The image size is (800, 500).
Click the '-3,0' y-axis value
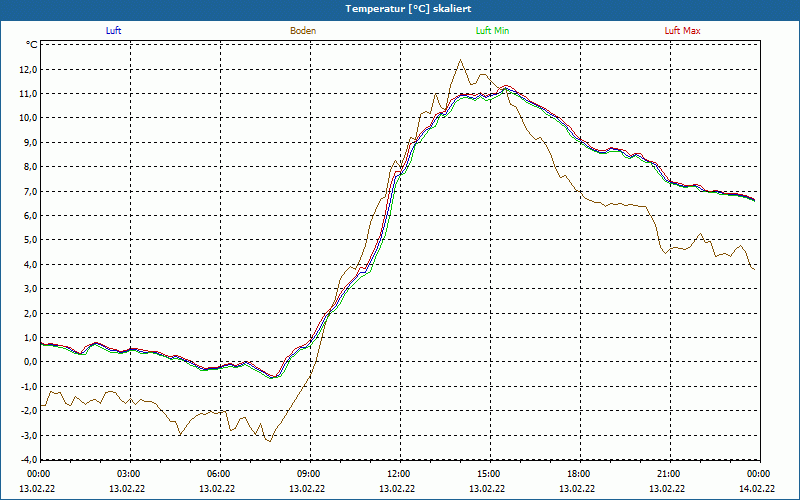[x=29, y=435]
